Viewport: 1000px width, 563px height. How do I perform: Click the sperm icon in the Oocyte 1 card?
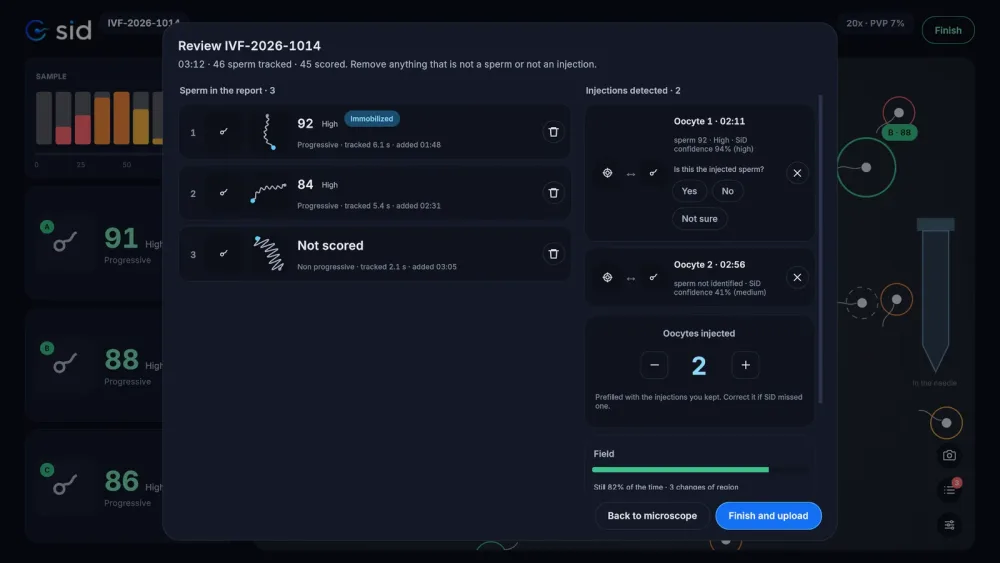tap(653, 173)
